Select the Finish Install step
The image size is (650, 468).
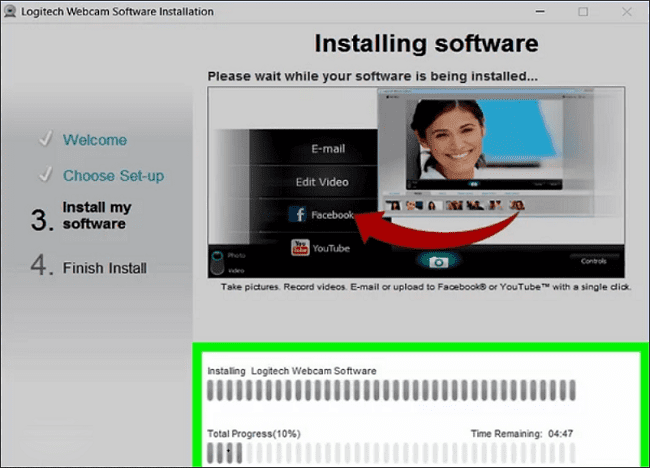[104, 268]
